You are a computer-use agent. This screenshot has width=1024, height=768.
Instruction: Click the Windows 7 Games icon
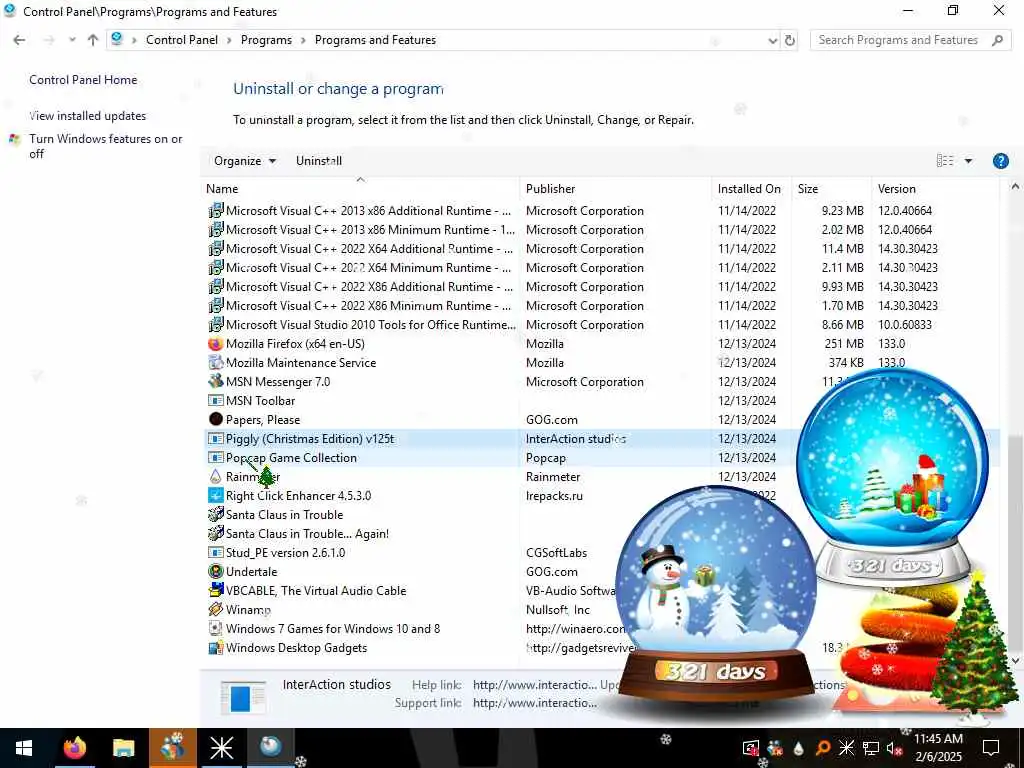pyautogui.click(x=216, y=628)
